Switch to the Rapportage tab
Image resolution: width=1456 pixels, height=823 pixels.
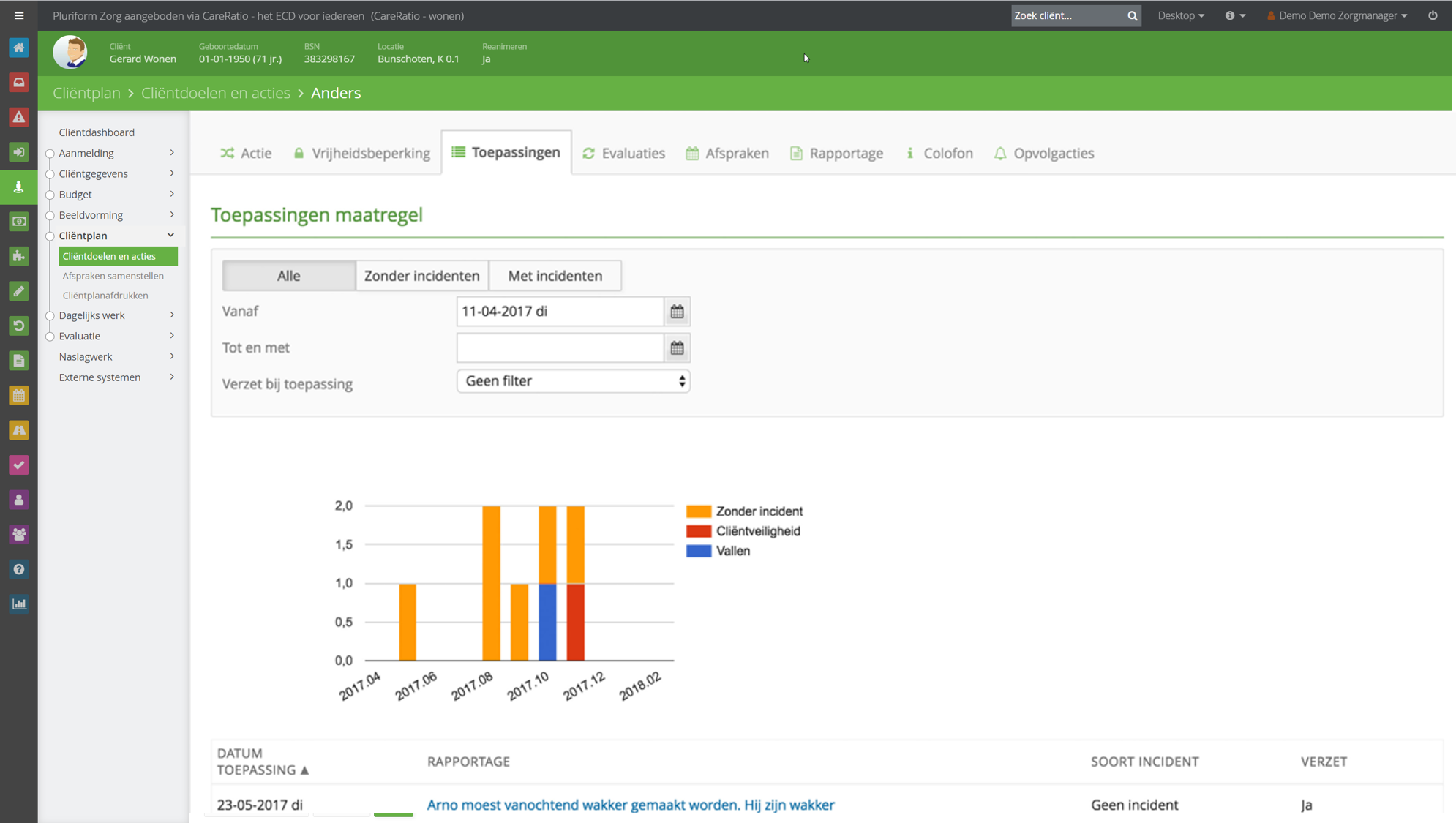tap(837, 153)
